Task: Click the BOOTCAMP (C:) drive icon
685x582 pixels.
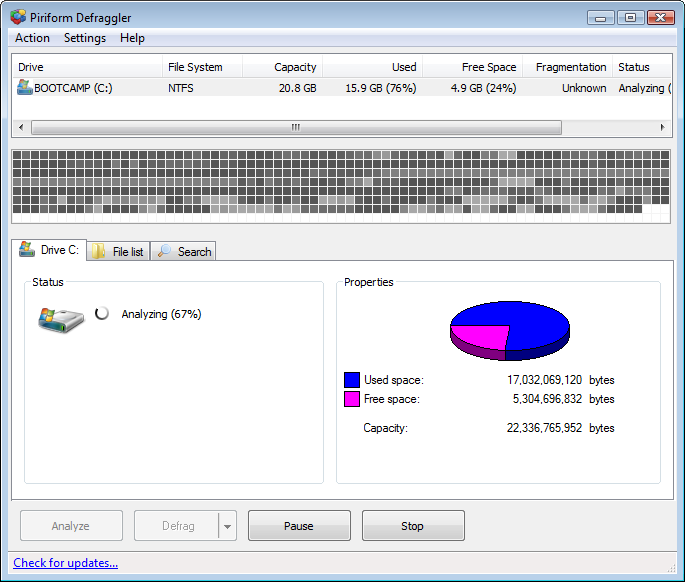Action: 25,88
